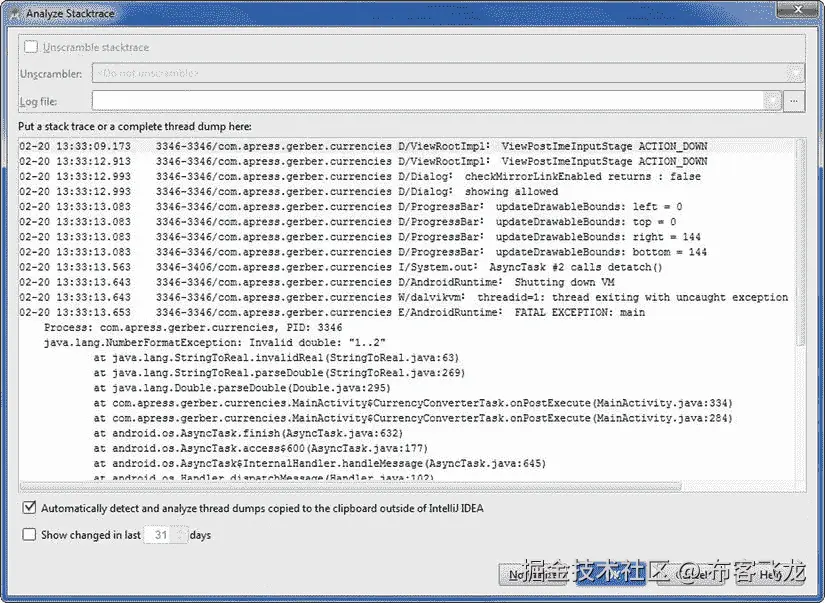Click the Analyze Stacktrace title bar icon

click(13, 13)
